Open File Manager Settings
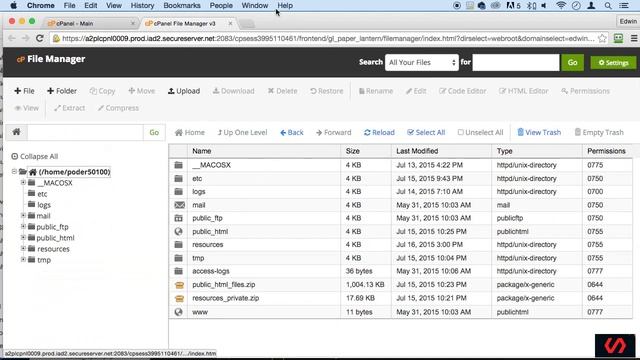Image resolution: width=640 pixels, height=360 pixels. point(613,62)
